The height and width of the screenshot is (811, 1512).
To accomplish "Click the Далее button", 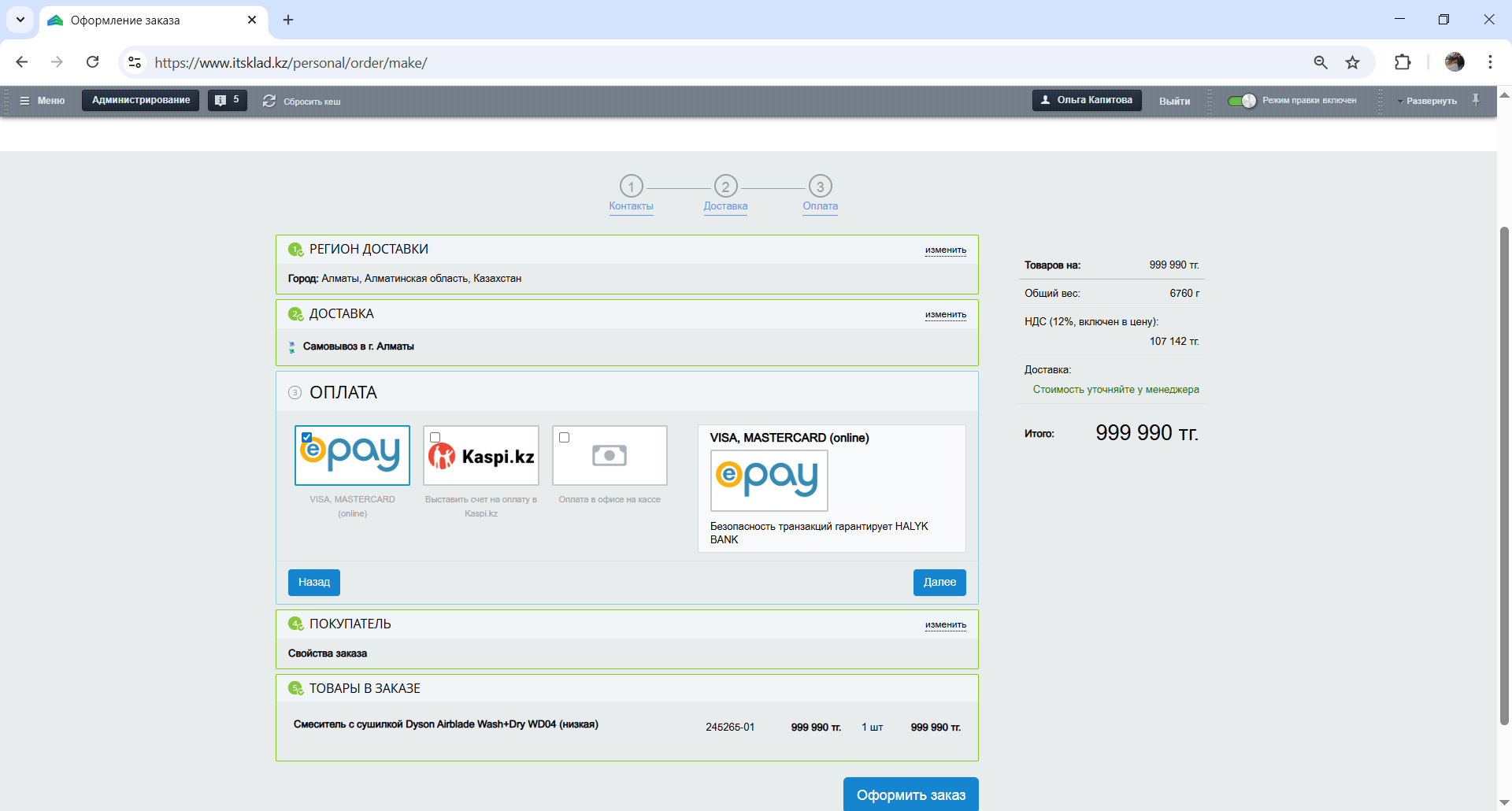I will point(939,583).
